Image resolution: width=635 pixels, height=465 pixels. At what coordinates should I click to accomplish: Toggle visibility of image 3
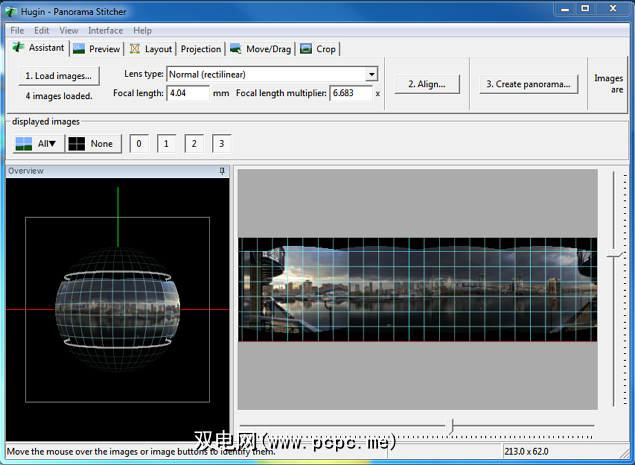(221, 144)
